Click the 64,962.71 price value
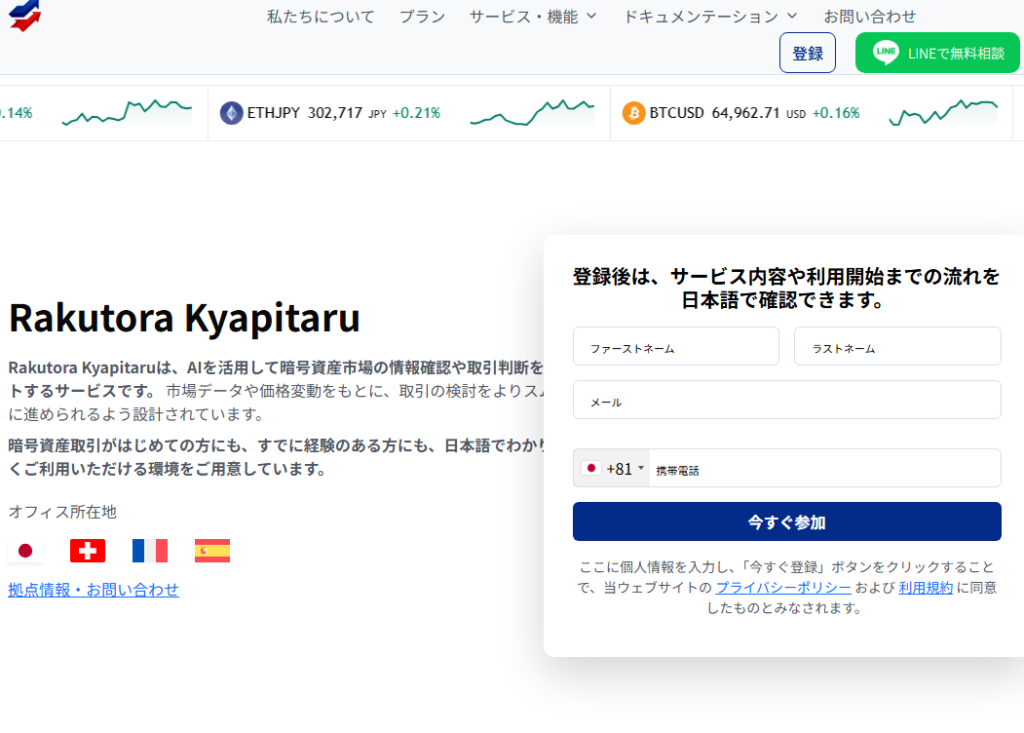 (x=746, y=113)
